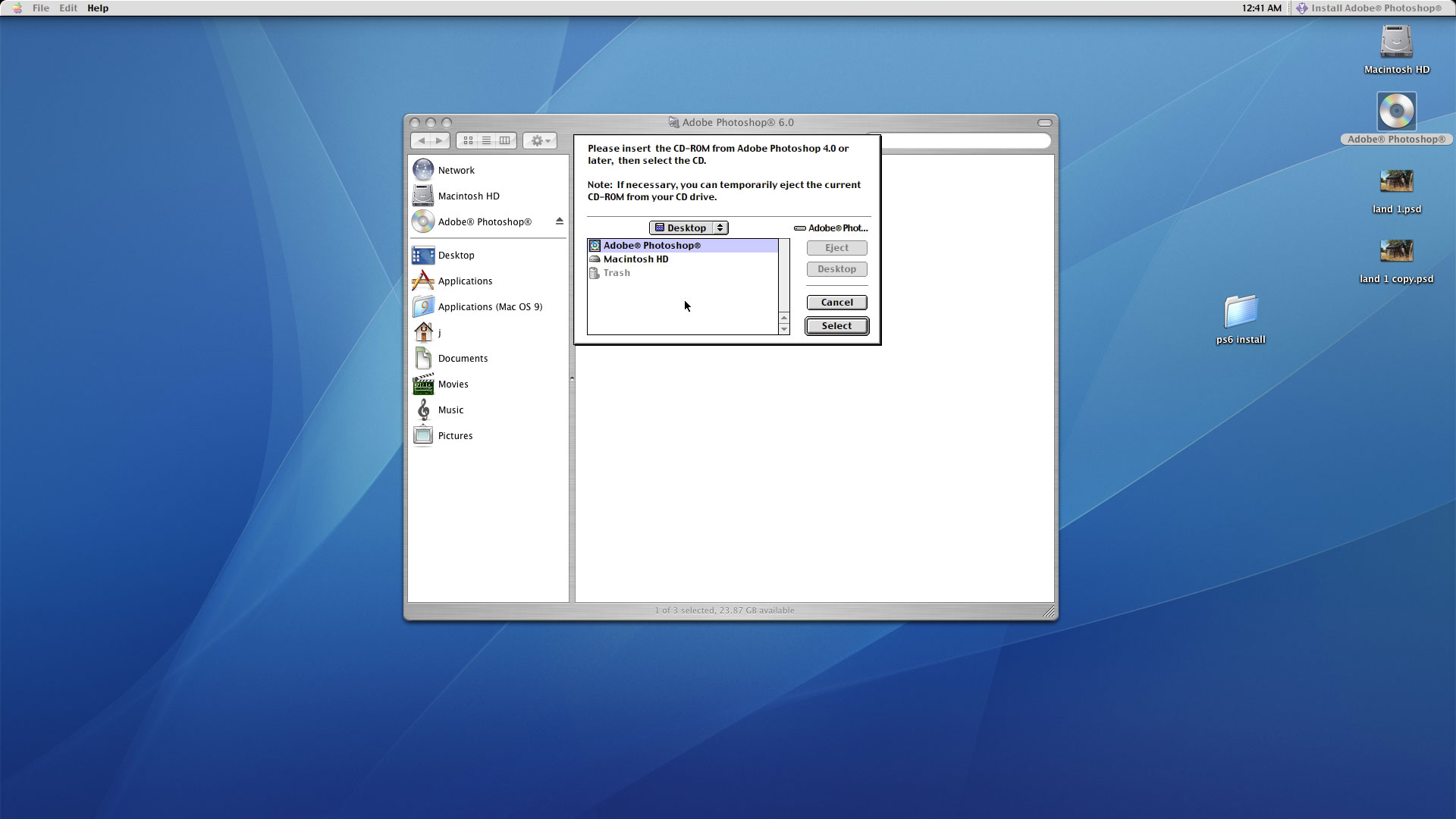The image size is (1456, 819).
Task: Click the Select button
Action: [837, 325]
